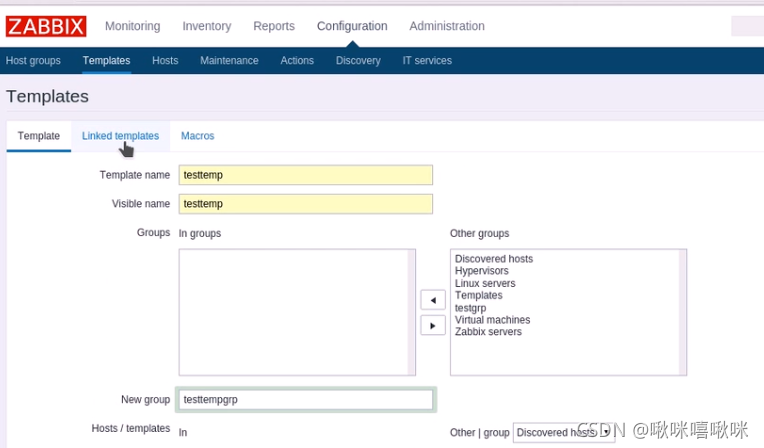Select Hypervisors in Other groups

coord(482,271)
